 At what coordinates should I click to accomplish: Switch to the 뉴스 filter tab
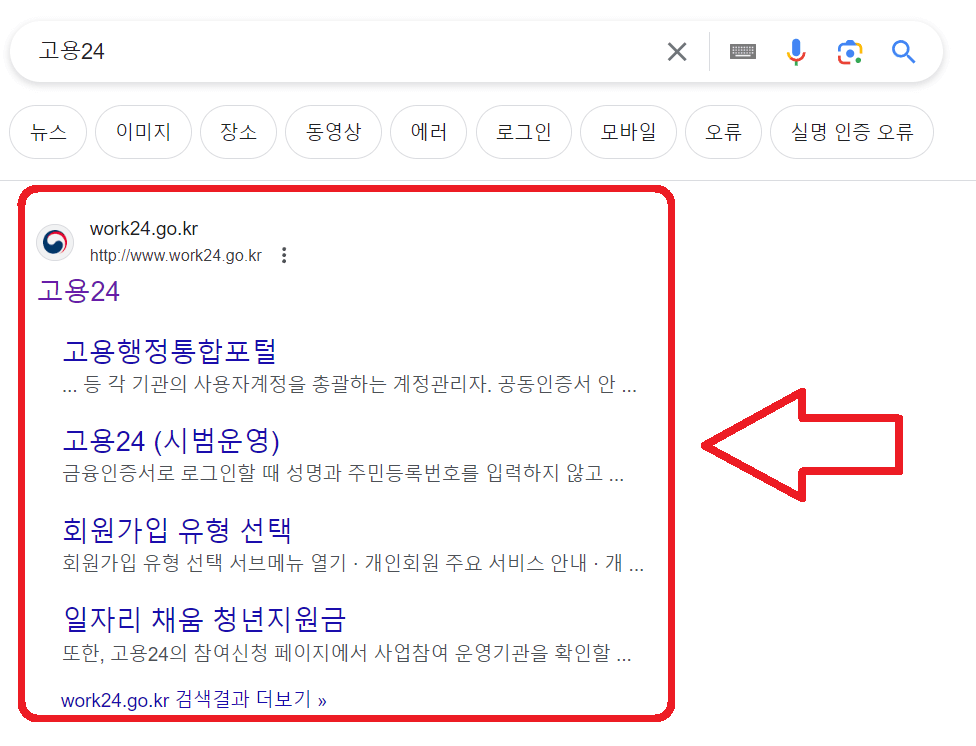coord(47,132)
